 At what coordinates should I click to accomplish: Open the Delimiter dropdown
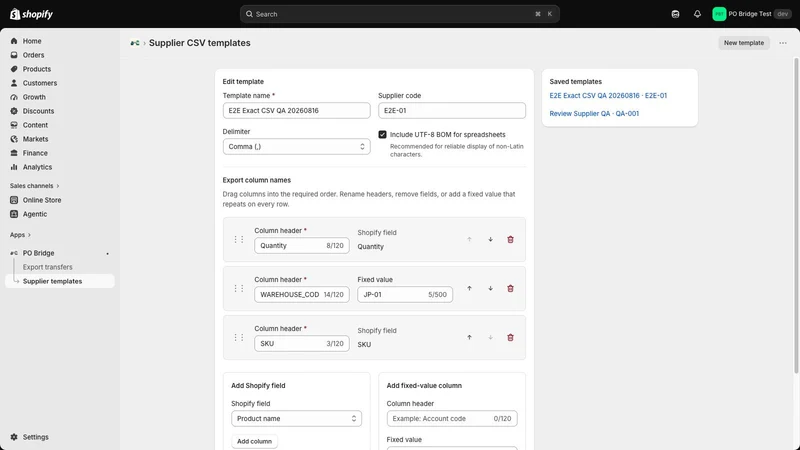click(296, 146)
